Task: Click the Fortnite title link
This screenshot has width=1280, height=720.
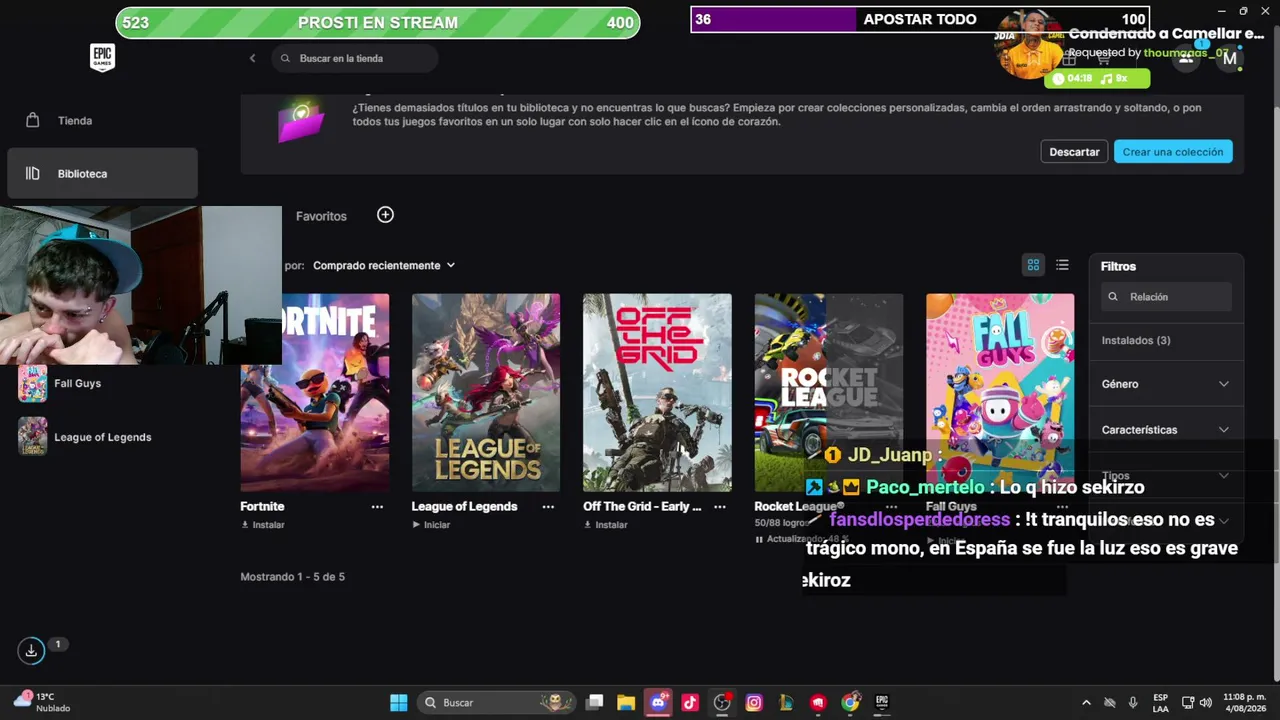Action: click(262, 507)
